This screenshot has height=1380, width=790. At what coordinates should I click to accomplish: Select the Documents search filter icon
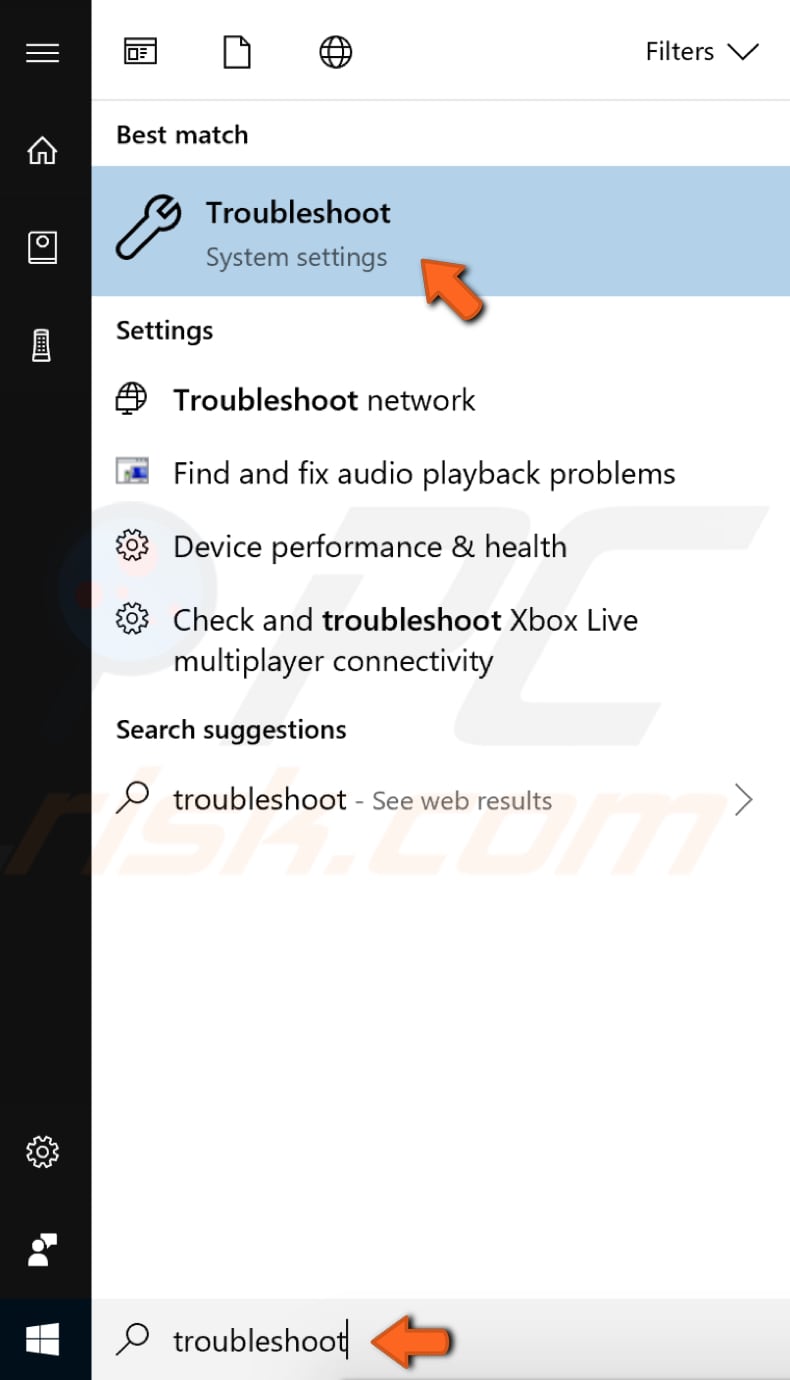click(x=237, y=51)
